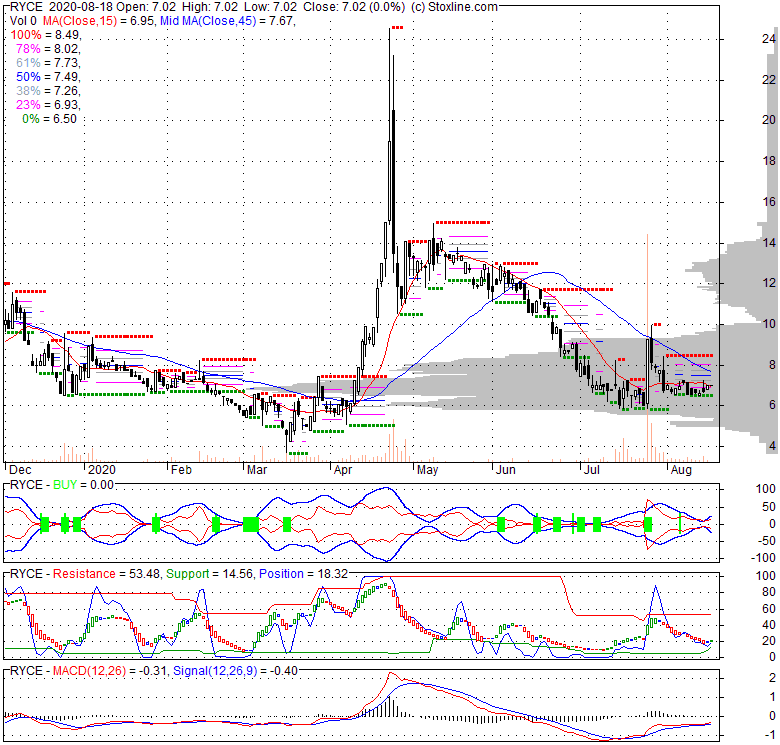Click the 'Mid MA(Close,45) = 7.67' label

point(227,21)
